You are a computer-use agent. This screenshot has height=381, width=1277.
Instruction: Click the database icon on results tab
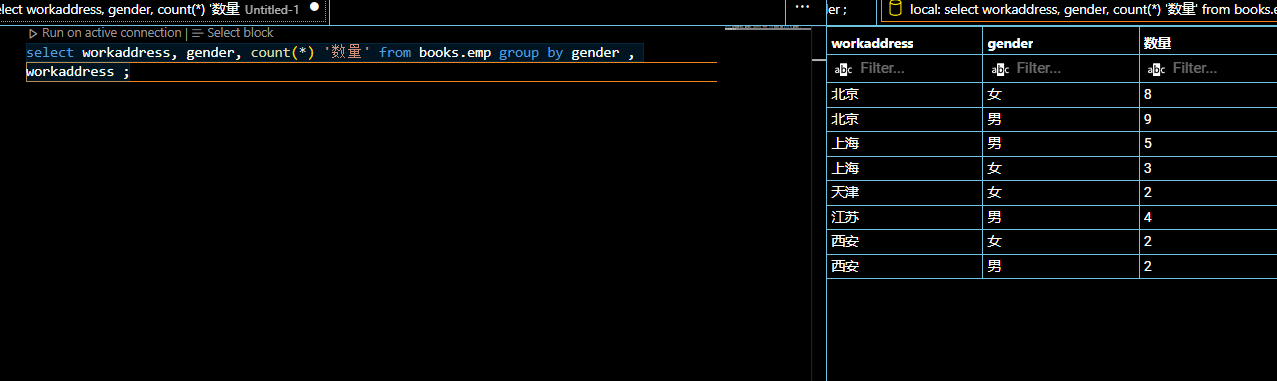[x=895, y=9]
